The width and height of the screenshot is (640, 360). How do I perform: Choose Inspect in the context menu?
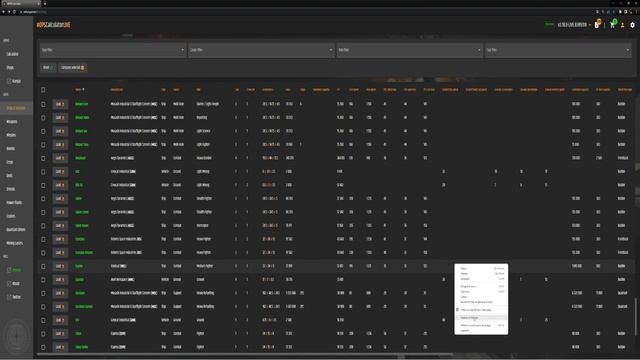click(x=482, y=331)
